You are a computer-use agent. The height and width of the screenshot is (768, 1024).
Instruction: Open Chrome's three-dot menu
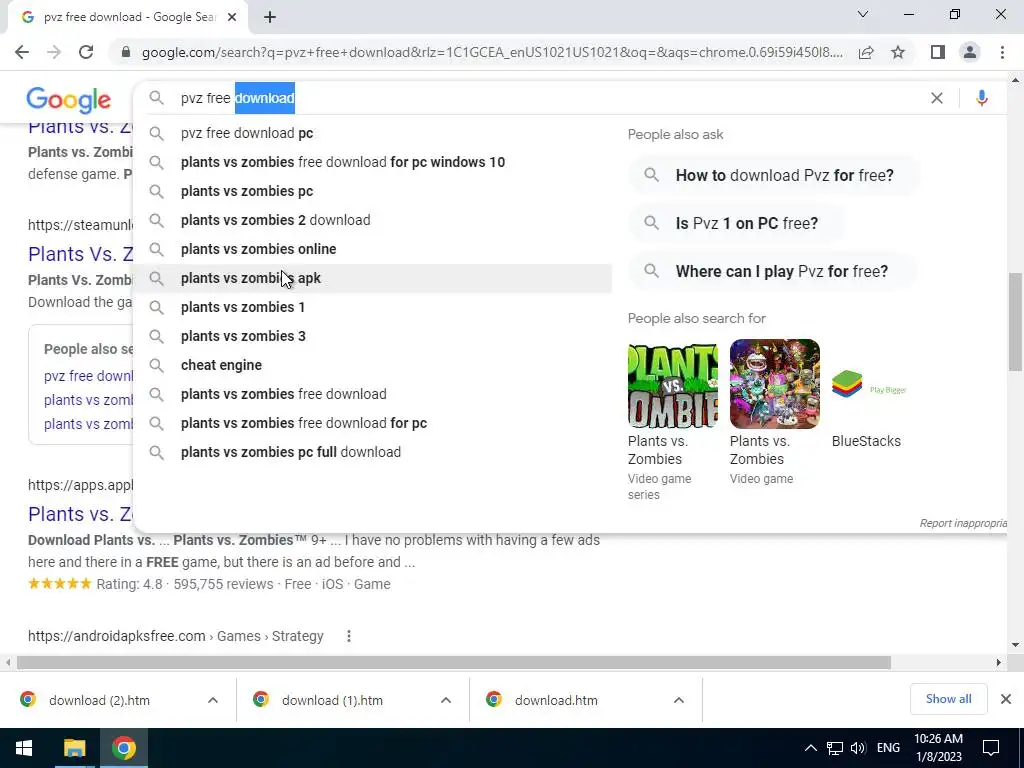(1002, 52)
